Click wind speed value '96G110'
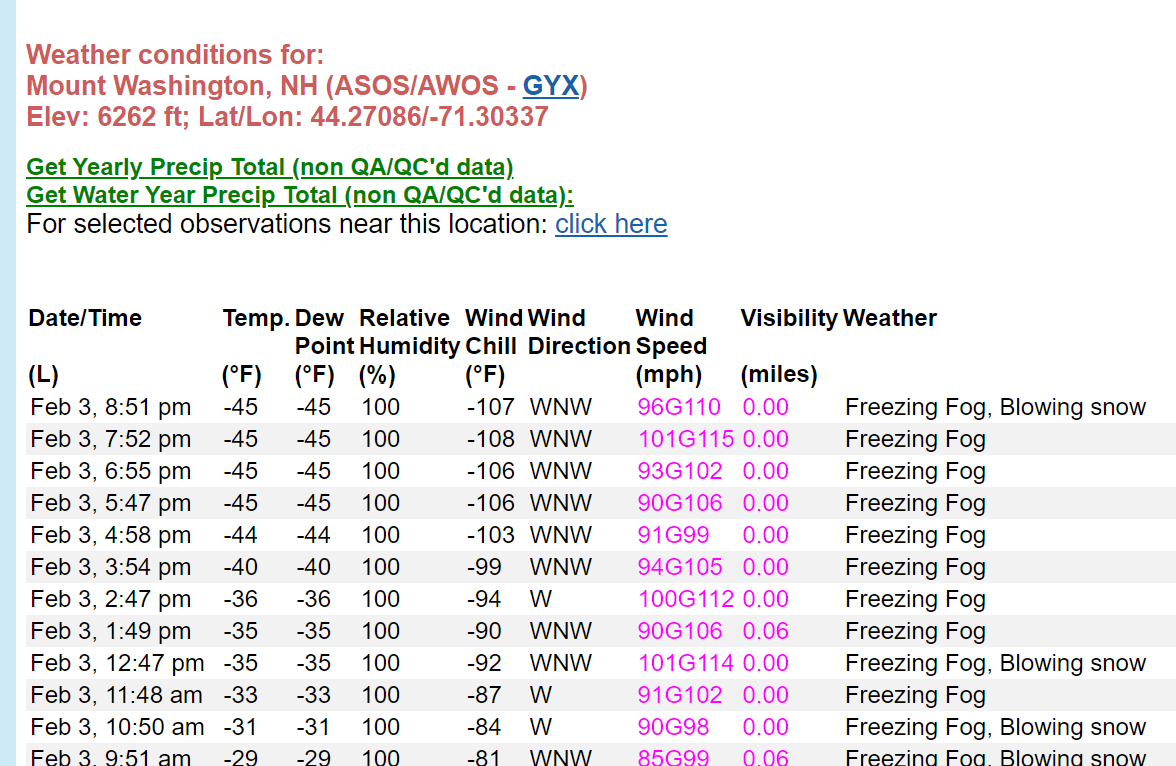The height and width of the screenshot is (766, 1176). pos(679,407)
